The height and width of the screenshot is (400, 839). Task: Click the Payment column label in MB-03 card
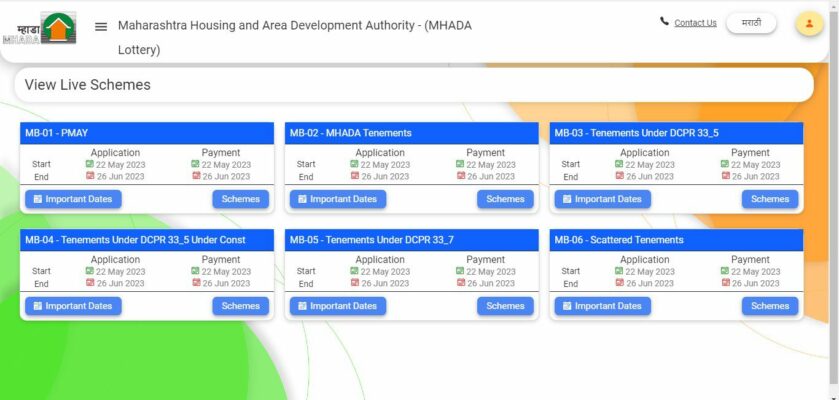750,153
